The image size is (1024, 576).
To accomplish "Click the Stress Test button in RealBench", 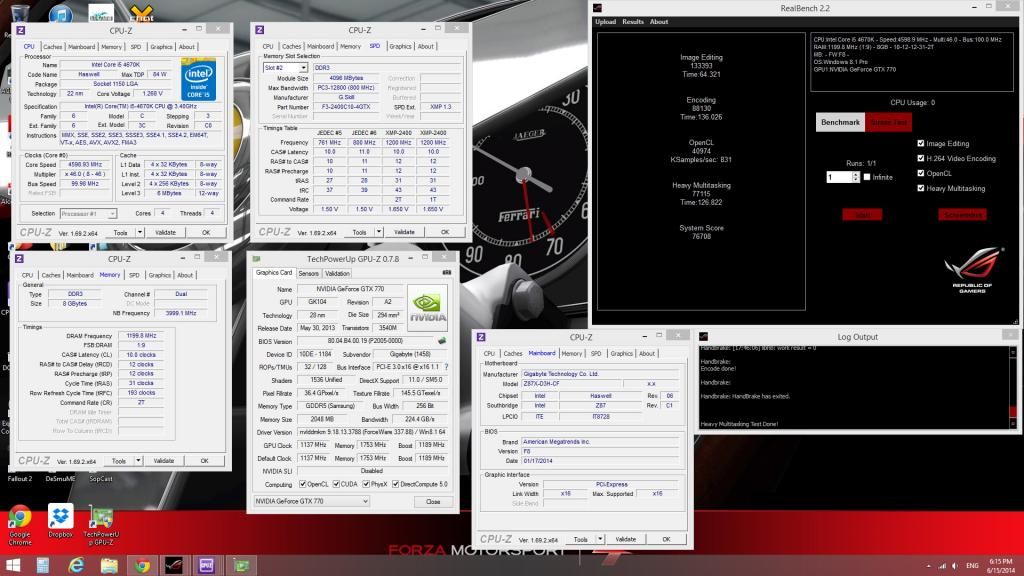I will coord(888,122).
